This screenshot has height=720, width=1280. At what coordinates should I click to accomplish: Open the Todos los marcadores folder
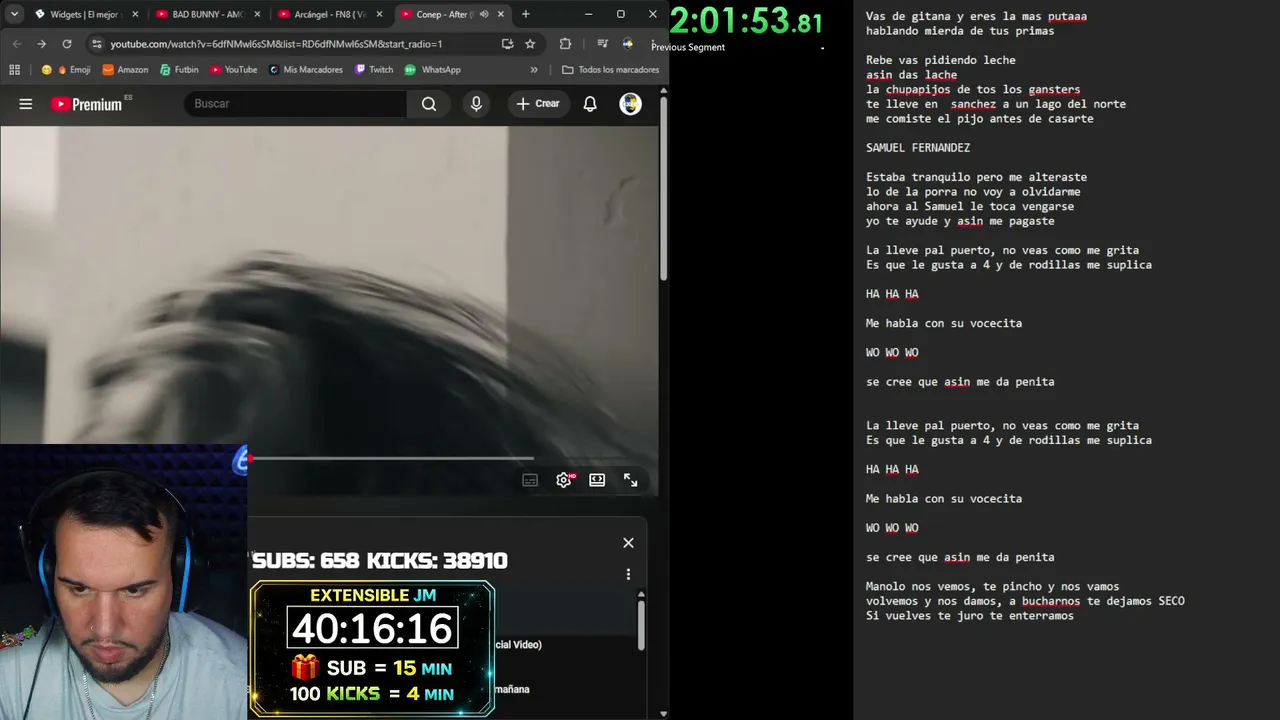click(x=610, y=70)
